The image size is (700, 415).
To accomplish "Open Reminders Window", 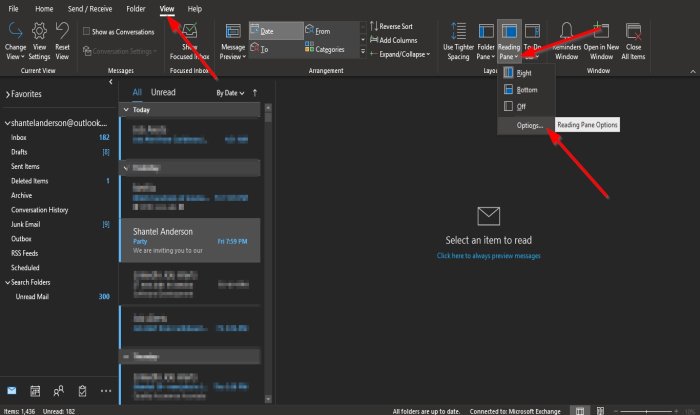I will coord(567,41).
